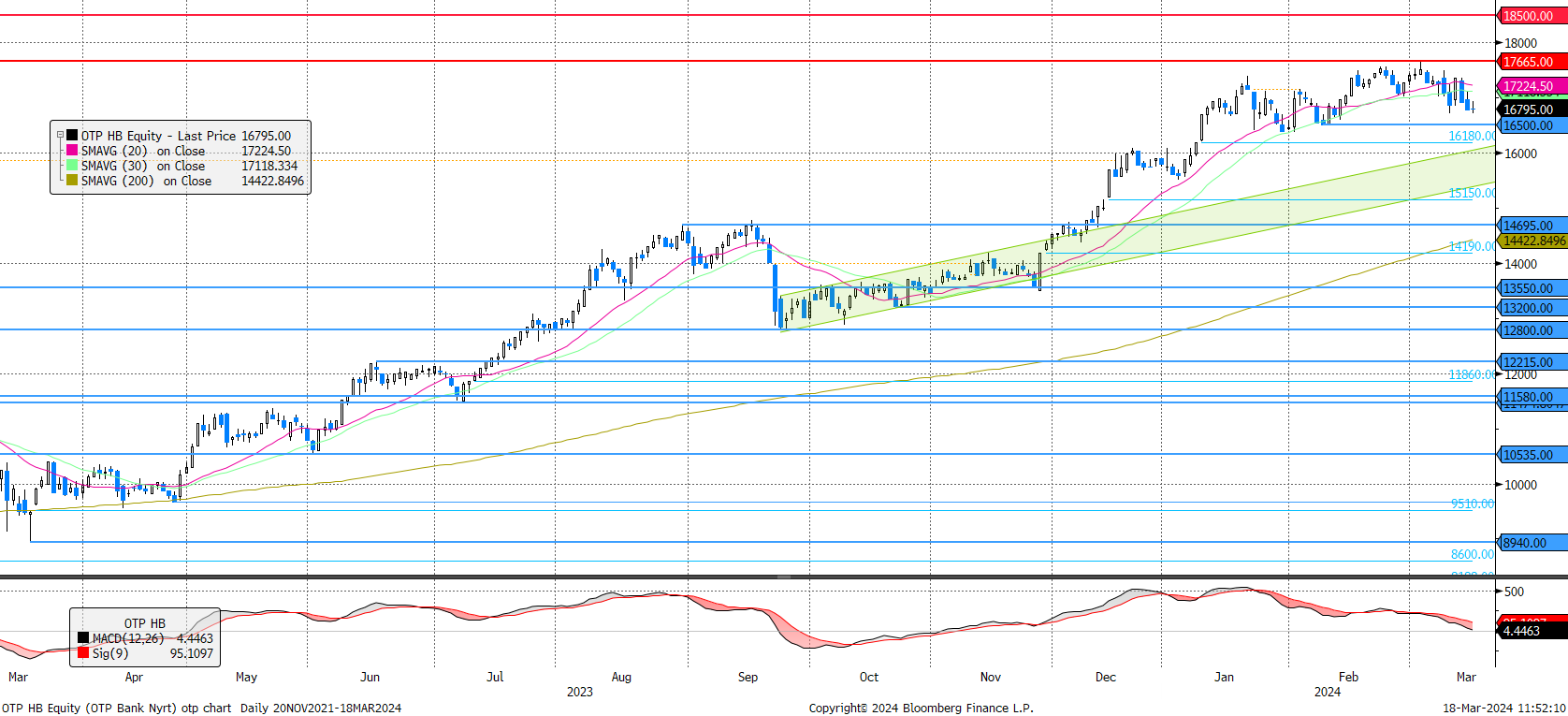Click the May label on time axis
Viewport: 1568px width, 716px height.
246,677
